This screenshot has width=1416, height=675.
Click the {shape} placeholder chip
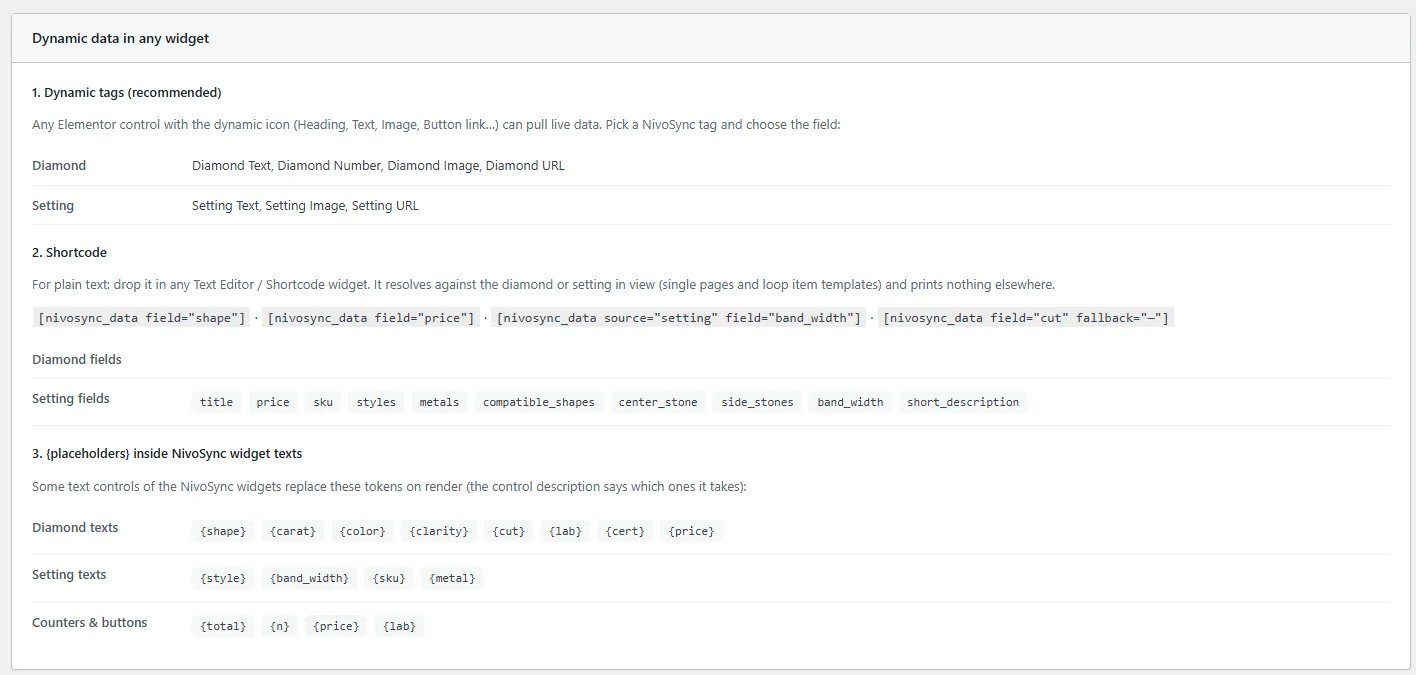[223, 531]
